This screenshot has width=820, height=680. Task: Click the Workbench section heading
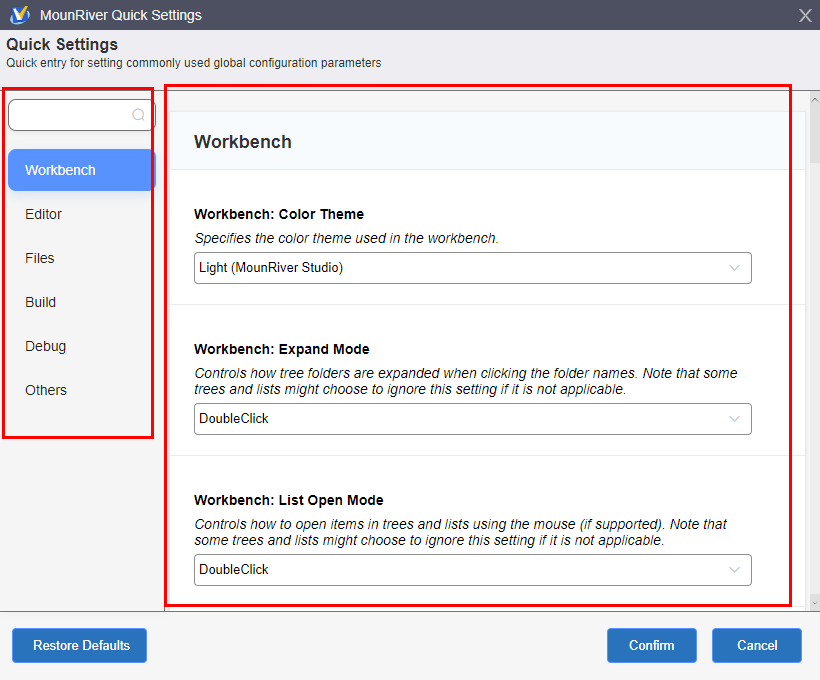[x=243, y=142]
